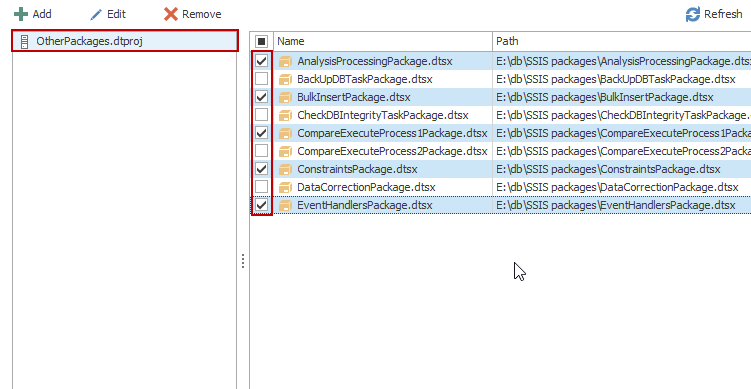Click the package icon of BulkInsertPackage.dtsx
This screenshot has width=751, height=389.
tap(285, 97)
